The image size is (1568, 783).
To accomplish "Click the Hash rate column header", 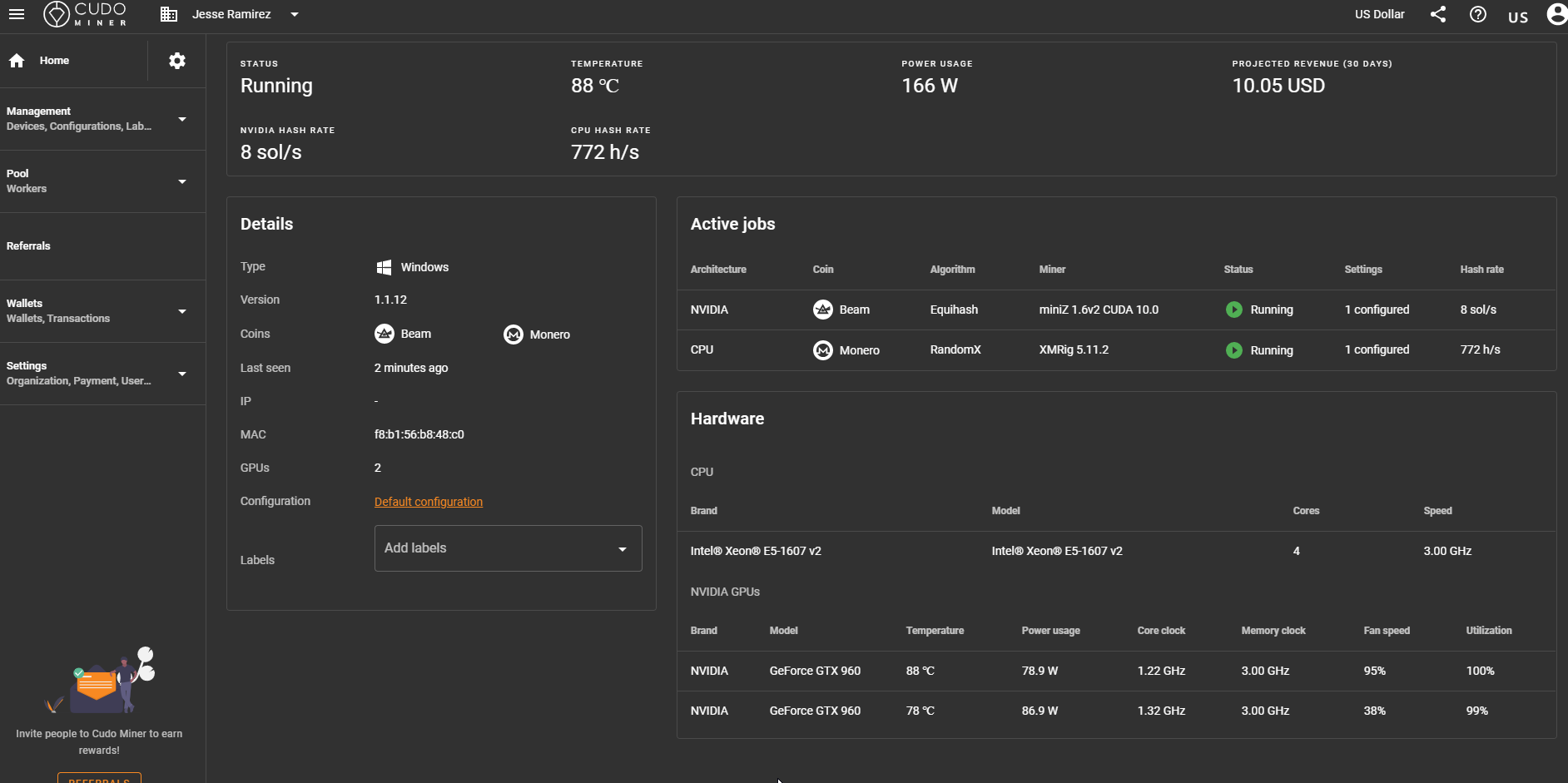I will 1481,270.
